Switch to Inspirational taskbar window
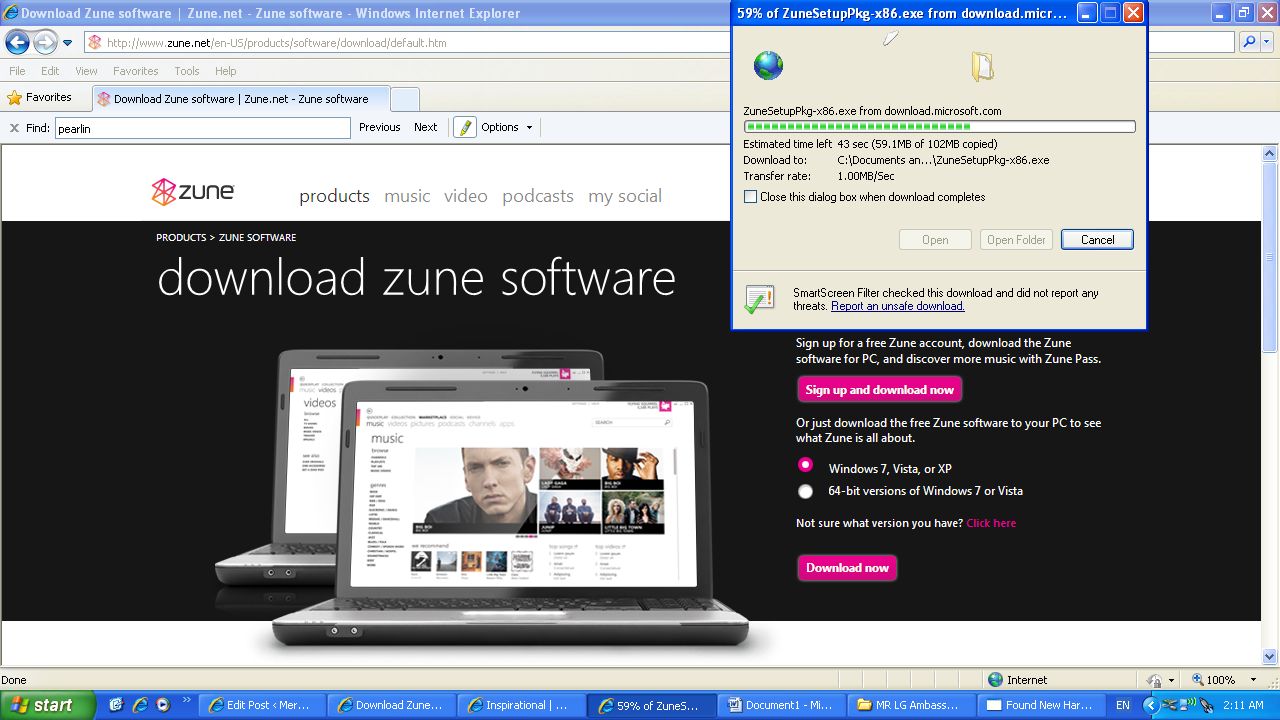Screen dimensions: 1280x720 521,705
